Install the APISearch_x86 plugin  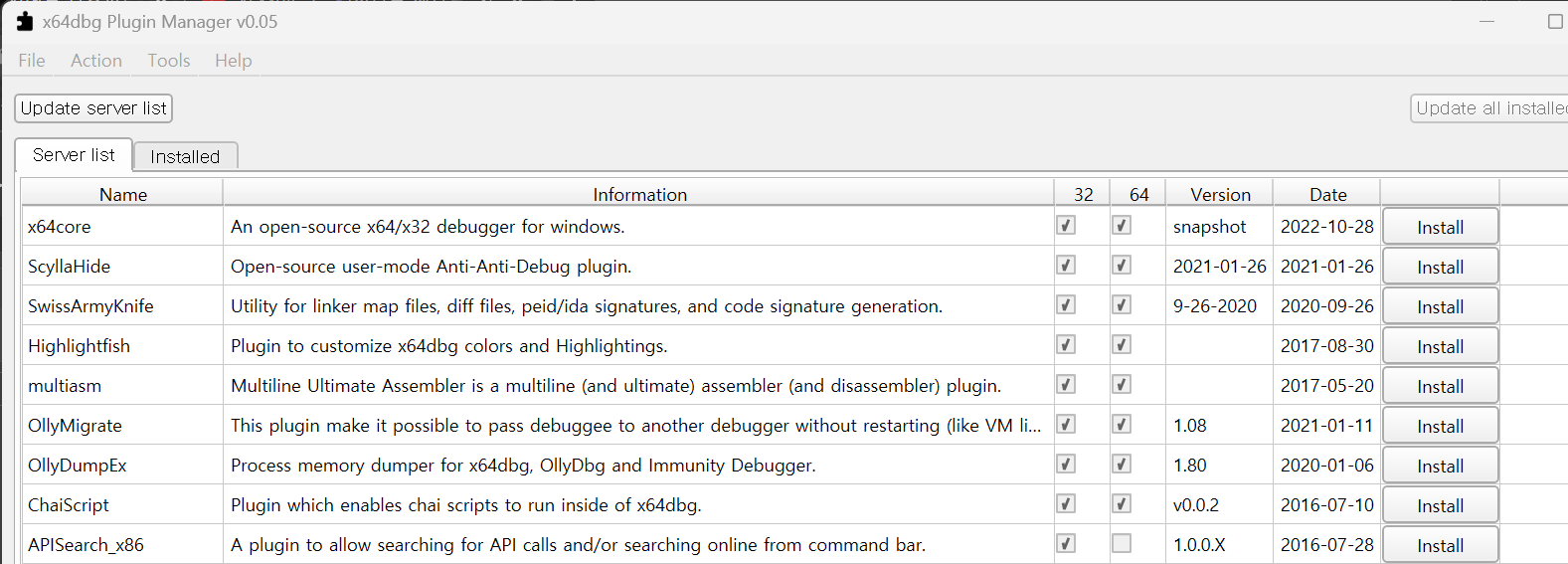pyautogui.click(x=1440, y=545)
